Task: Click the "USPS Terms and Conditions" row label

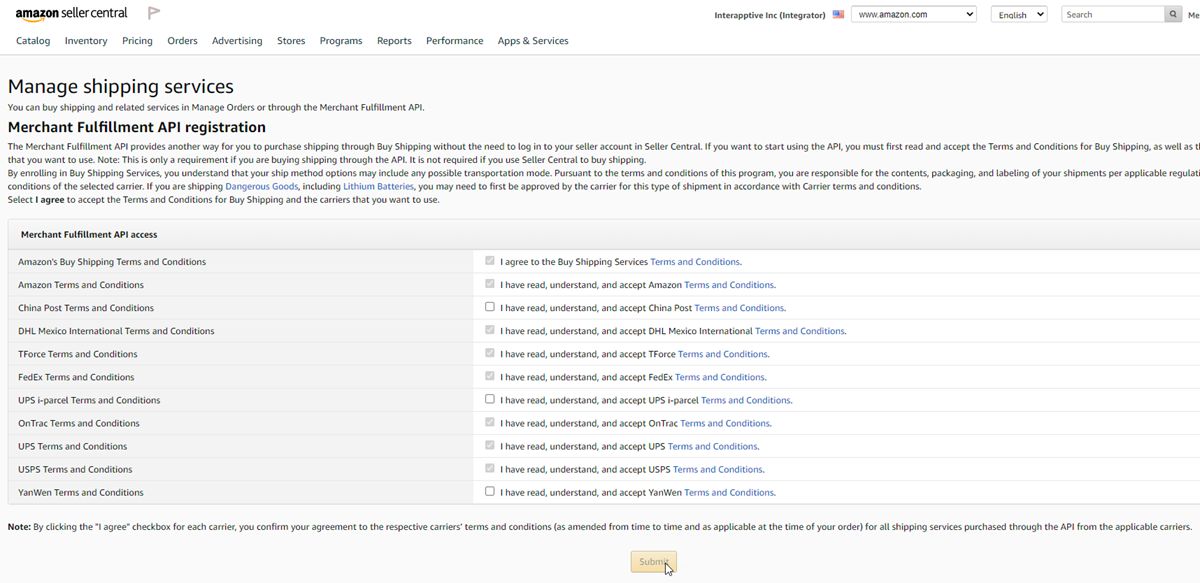Action: 75,469
